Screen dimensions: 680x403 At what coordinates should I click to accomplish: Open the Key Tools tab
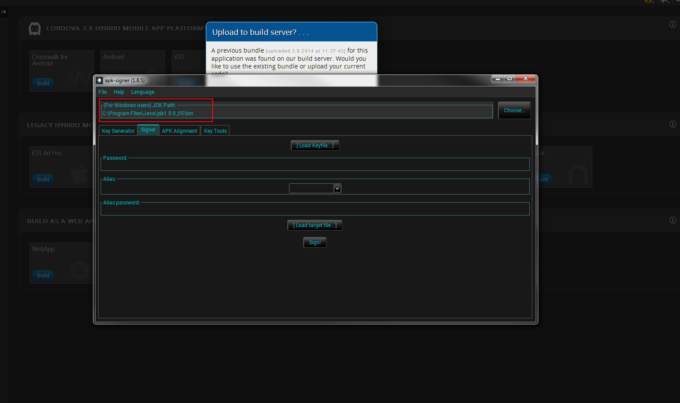pos(215,131)
